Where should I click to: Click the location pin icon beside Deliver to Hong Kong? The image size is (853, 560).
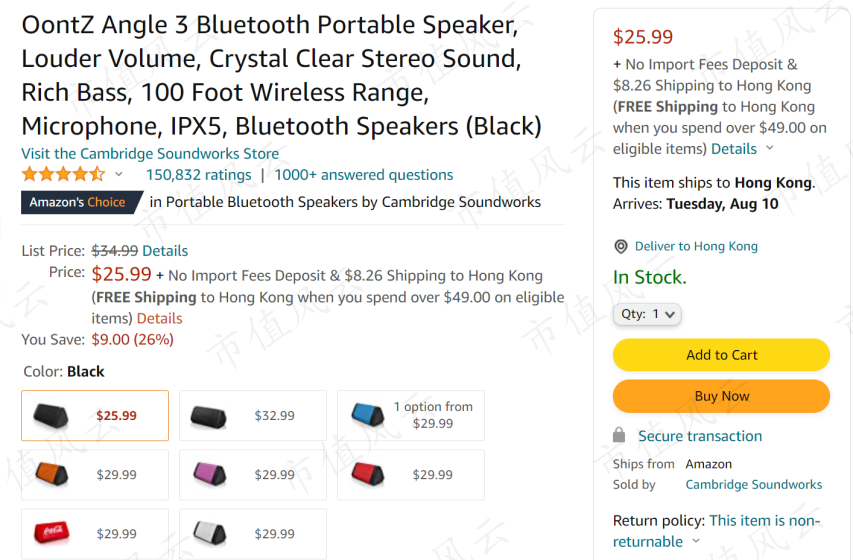coord(621,247)
